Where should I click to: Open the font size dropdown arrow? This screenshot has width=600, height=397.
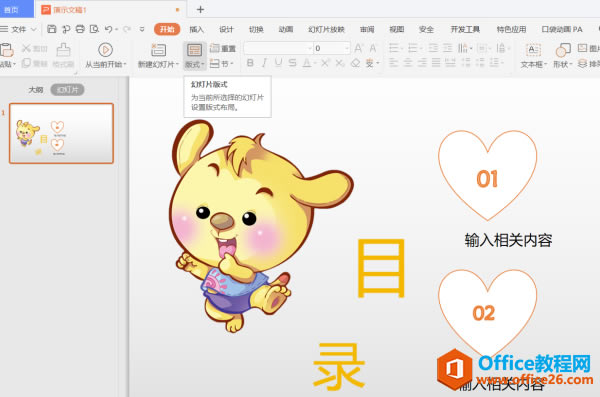pos(347,48)
